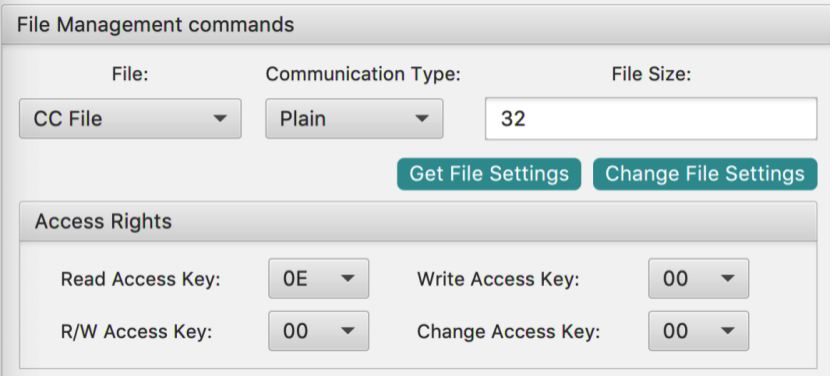Open the File dropdown showing CC File

click(x=130, y=118)
